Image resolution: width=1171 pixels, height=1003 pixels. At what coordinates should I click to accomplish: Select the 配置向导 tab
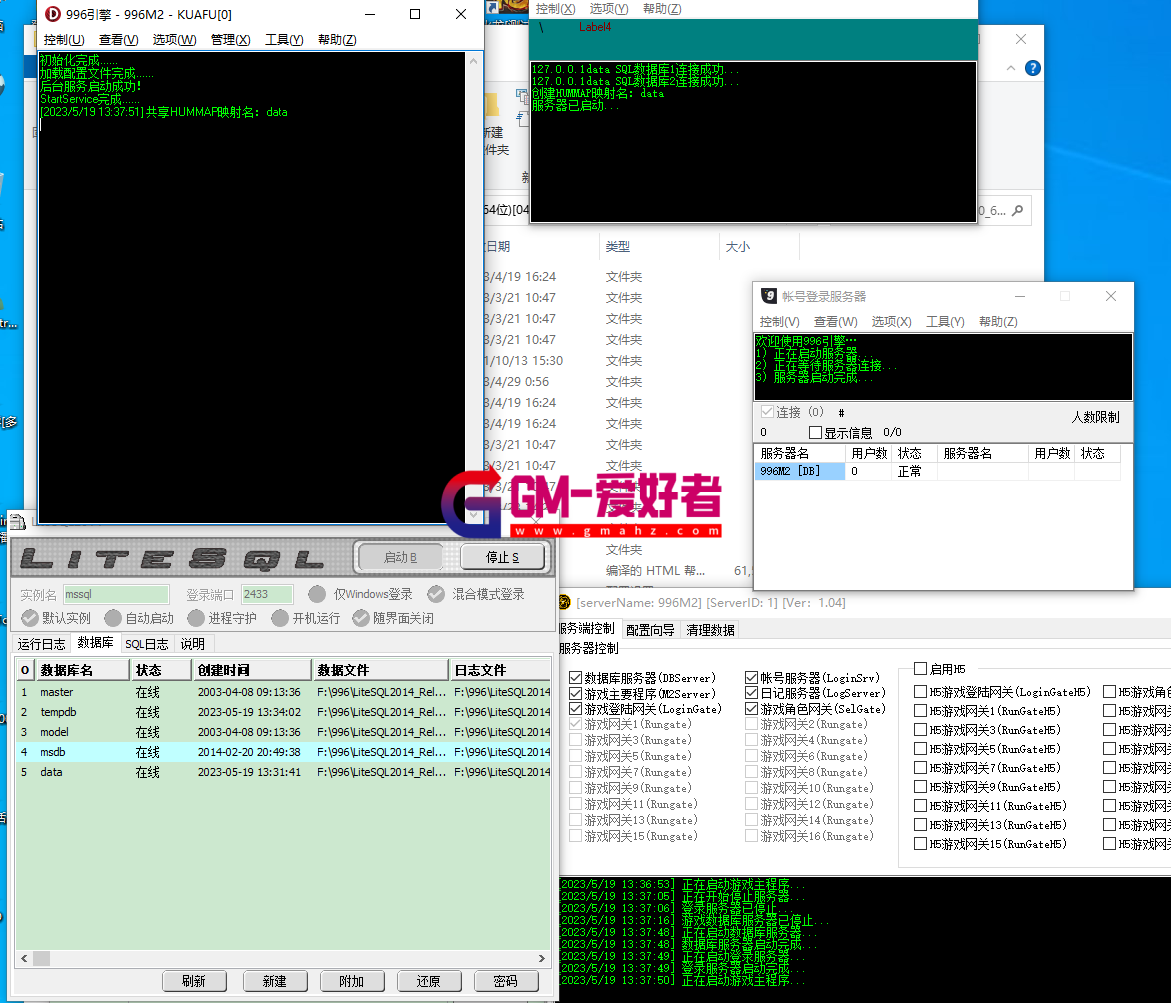tap(650, 630)
